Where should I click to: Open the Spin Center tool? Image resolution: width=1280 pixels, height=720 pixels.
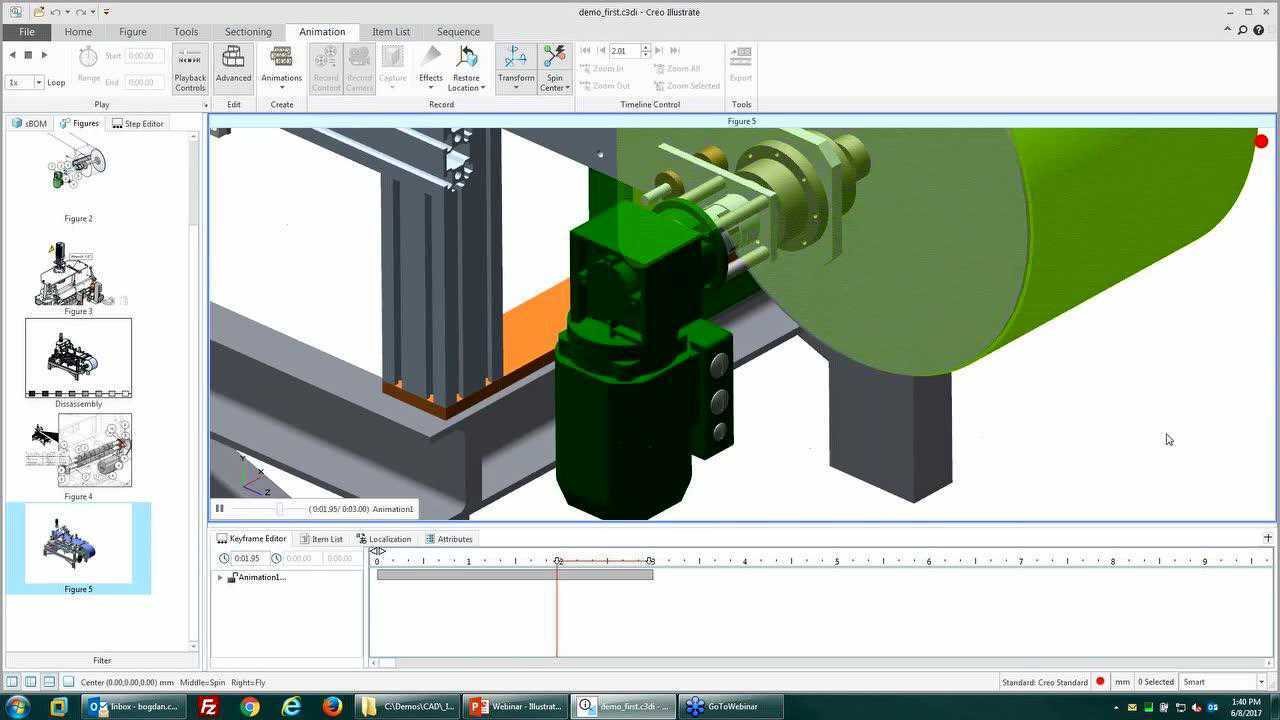(554, 65)
